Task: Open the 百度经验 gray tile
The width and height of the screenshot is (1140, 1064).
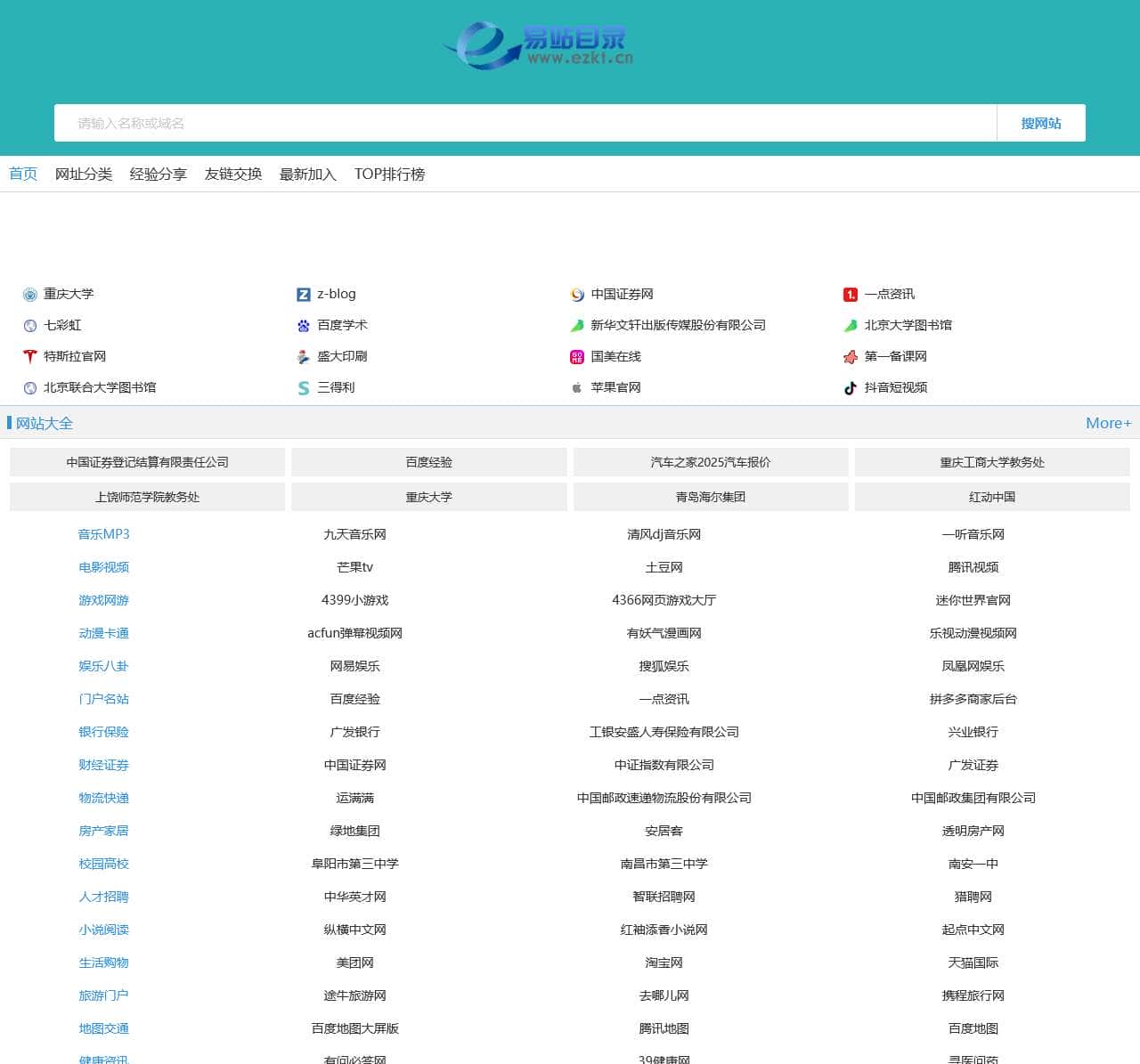Action: pyautogui.click(x=429, y=462)
